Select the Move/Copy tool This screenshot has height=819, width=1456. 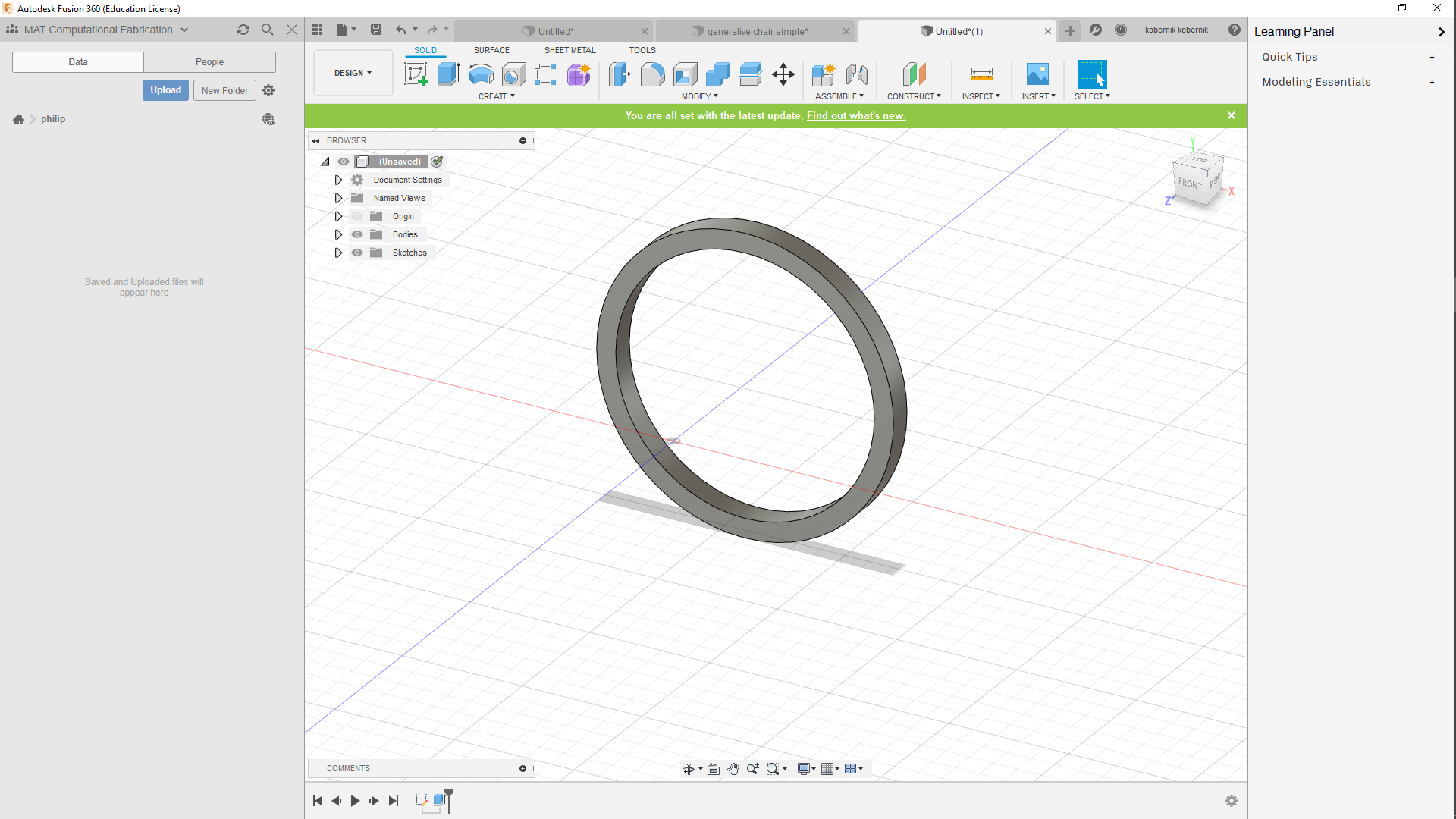[x=783, y=74]
